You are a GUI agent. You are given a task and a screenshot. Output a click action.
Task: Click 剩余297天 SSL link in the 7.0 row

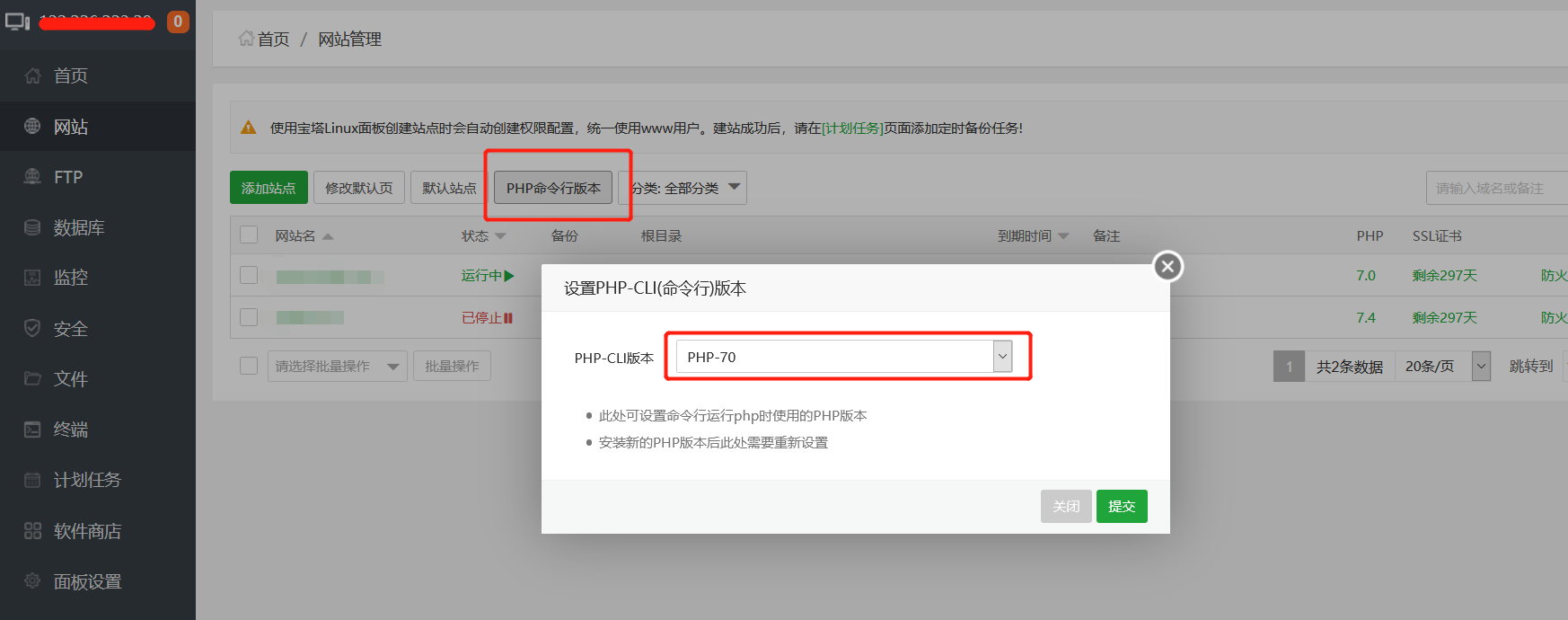[x=1444, y=276]
